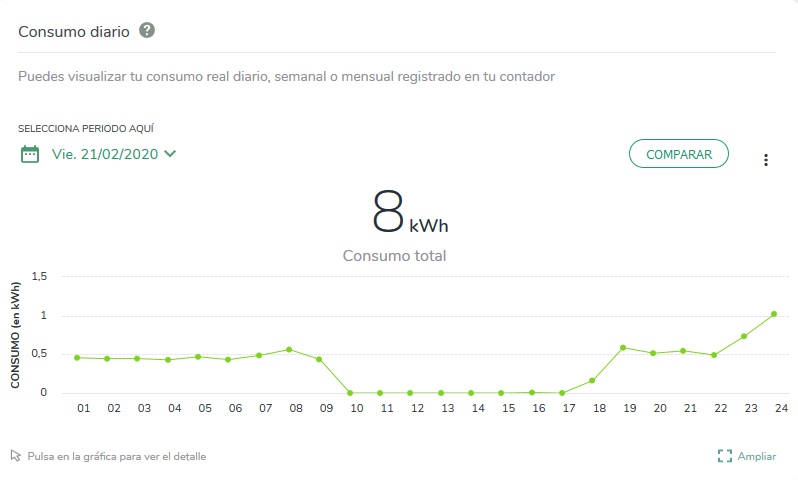This screenshot has width=798, height=480.
Task: Click the COMPARAR button
Action: coord(679,154)
